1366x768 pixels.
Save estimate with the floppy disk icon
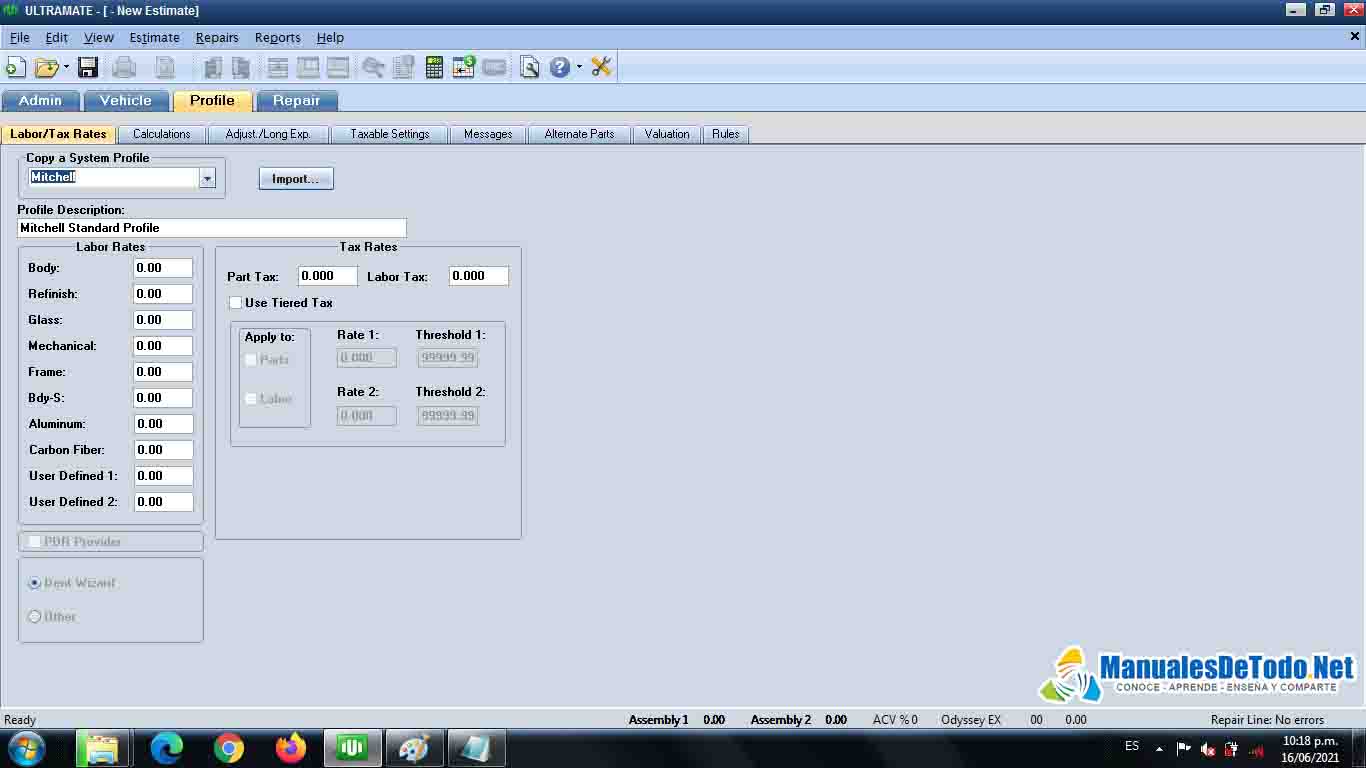pos(88,67)
